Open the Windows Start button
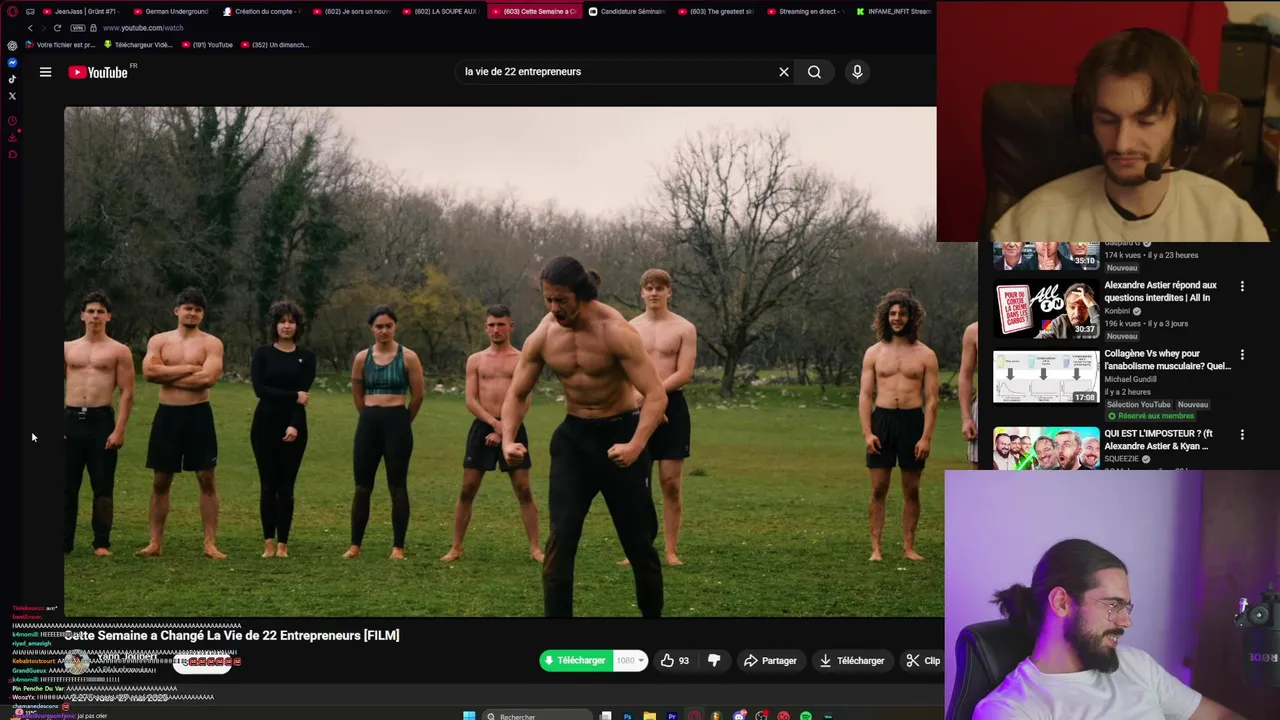 [x=469, y=715]
